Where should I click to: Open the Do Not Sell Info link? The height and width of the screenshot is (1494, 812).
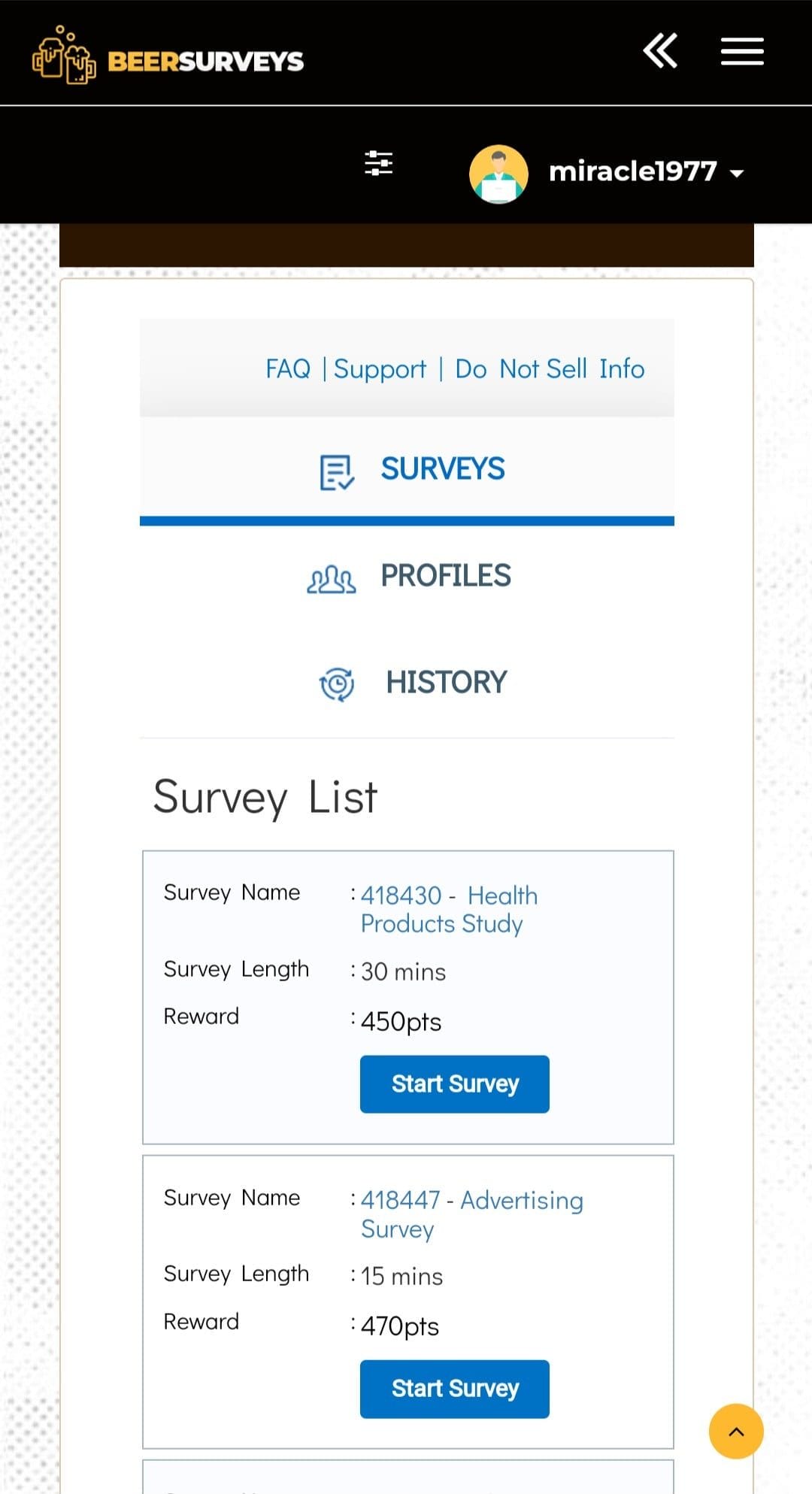click(550, 369)
